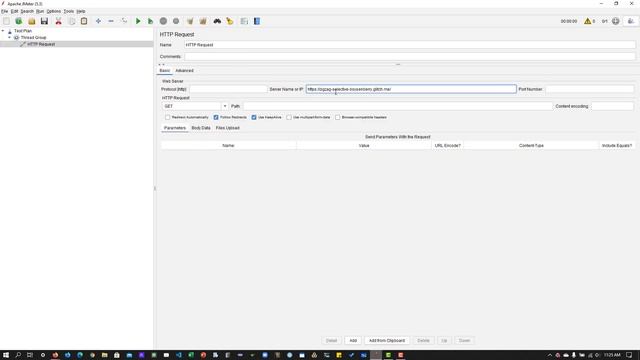Select Thread Group in the tree
The image size is (640, 360).
coord(33,38)
